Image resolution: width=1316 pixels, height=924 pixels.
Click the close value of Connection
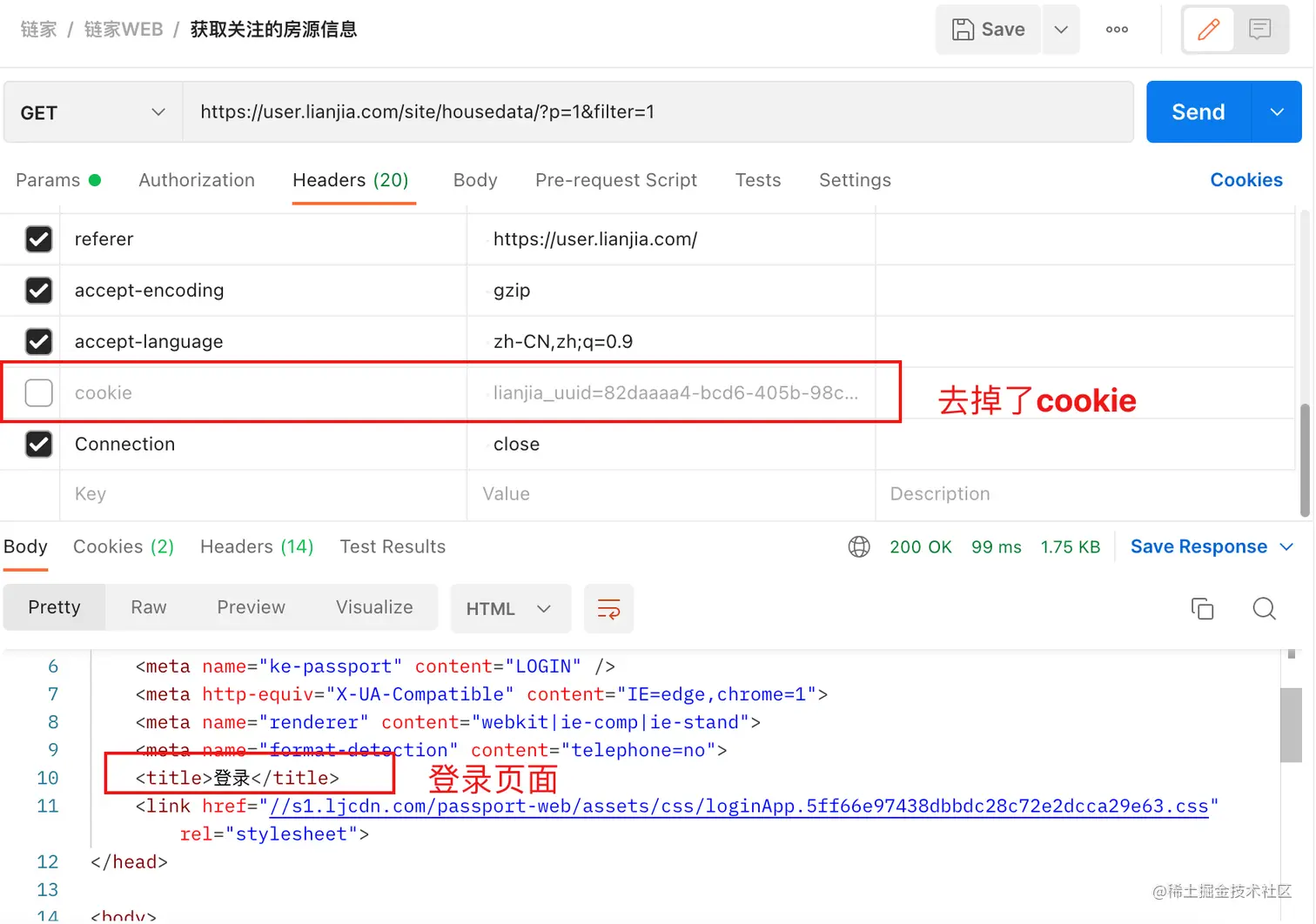coord(671,445)
